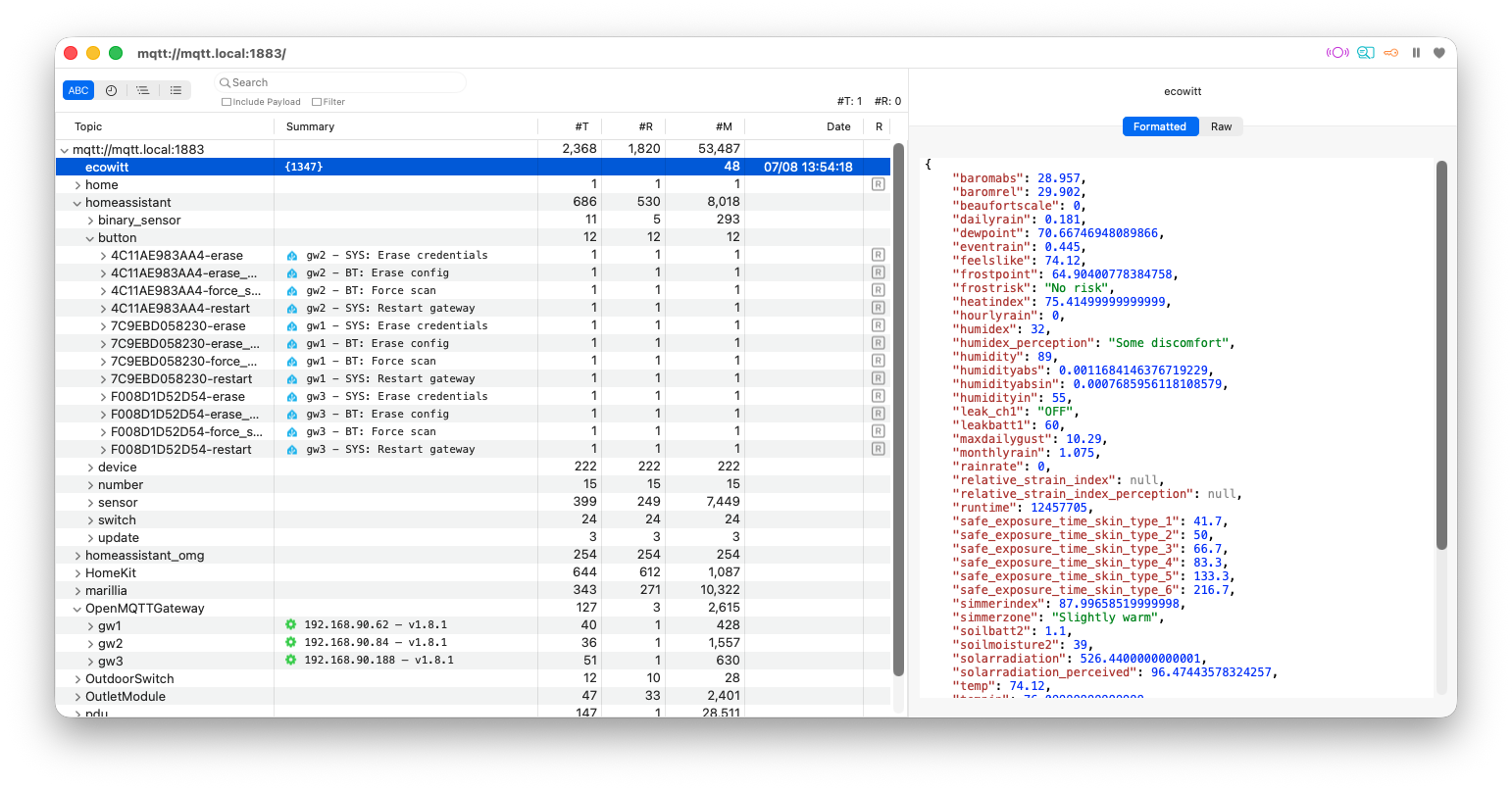Pause the message stream
This screenshot has width=1512, height=790.
click(1416, 53)
